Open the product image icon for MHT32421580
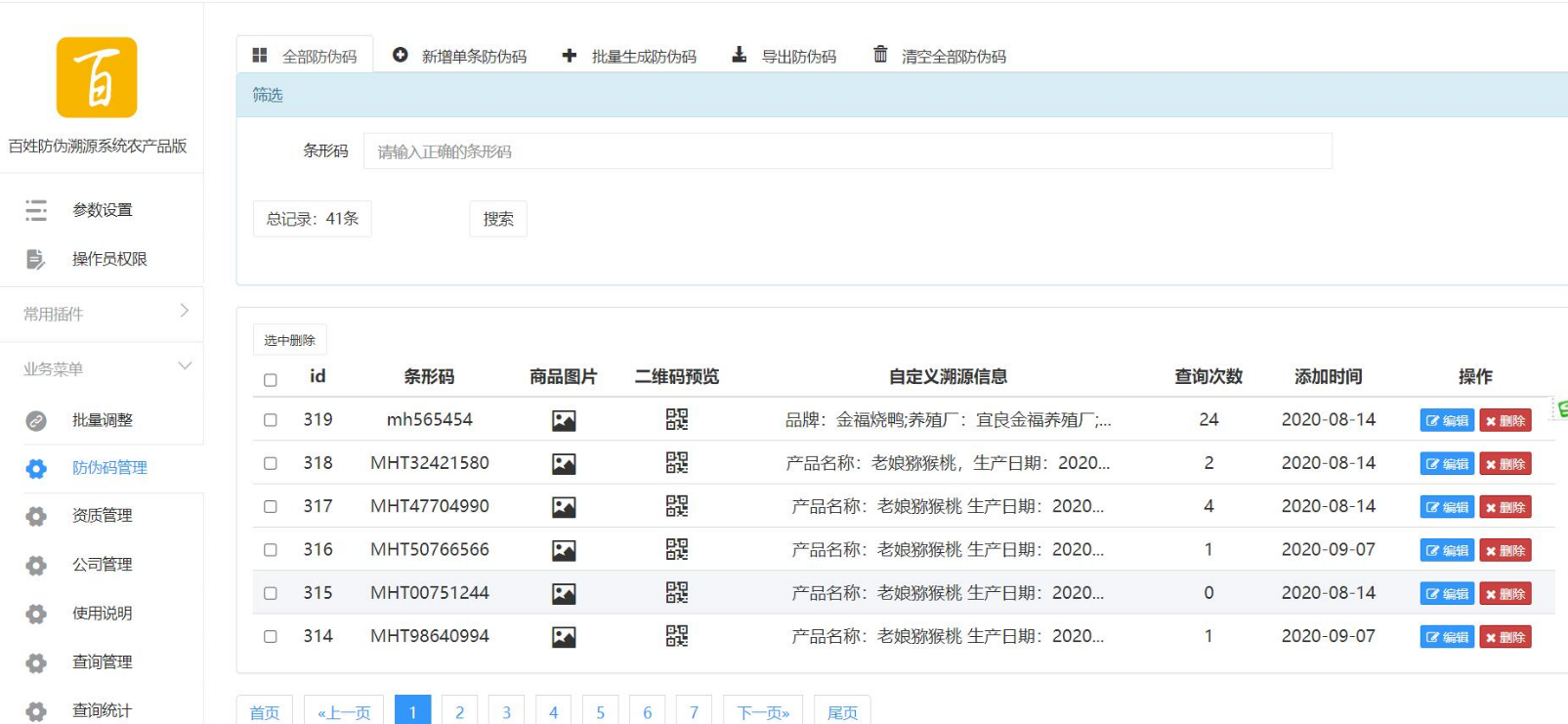The height and width of the screenshot is (724, 1568). pos(564,464)
